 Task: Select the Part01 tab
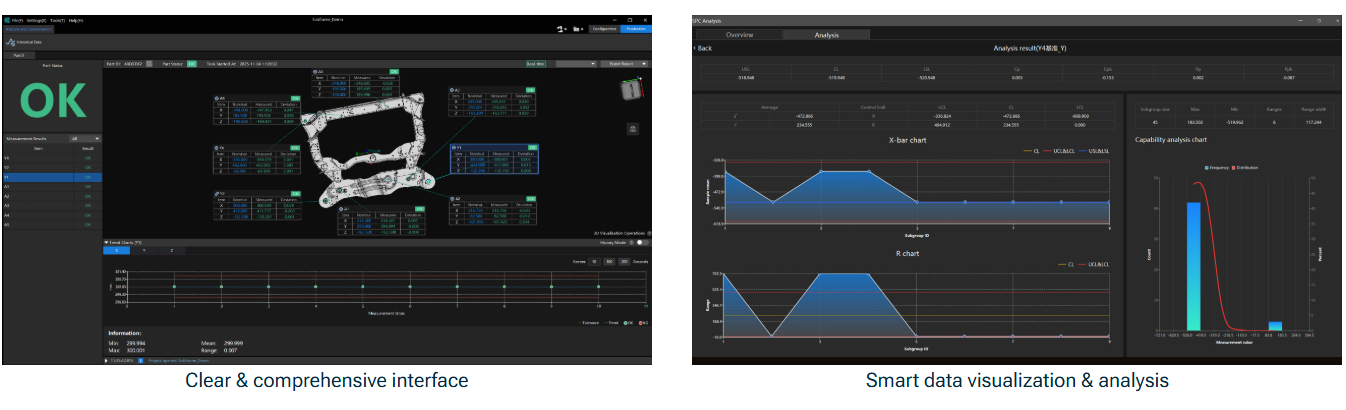tap(19, 55)
